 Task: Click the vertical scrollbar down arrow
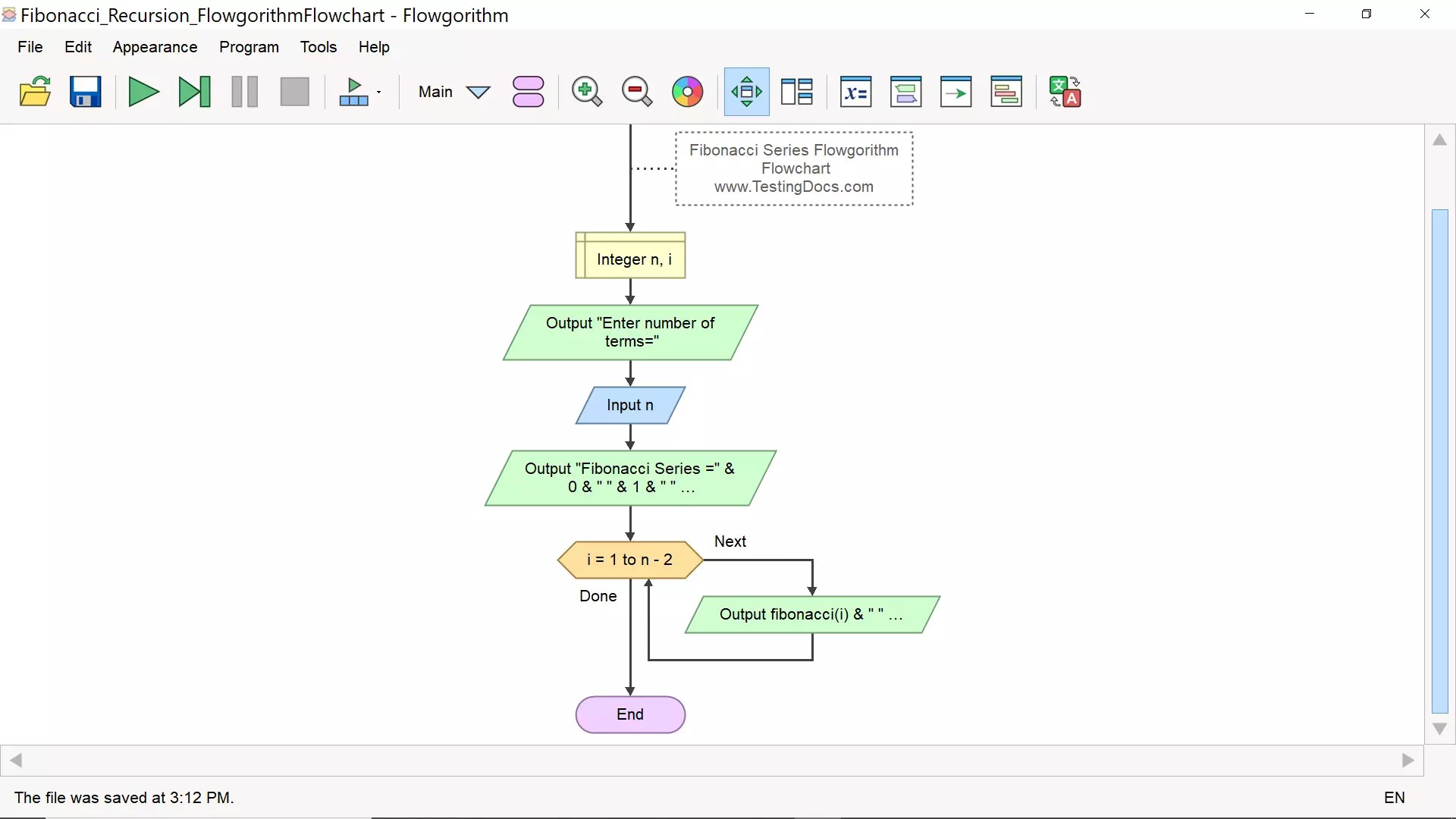(x=1440, y=729)
